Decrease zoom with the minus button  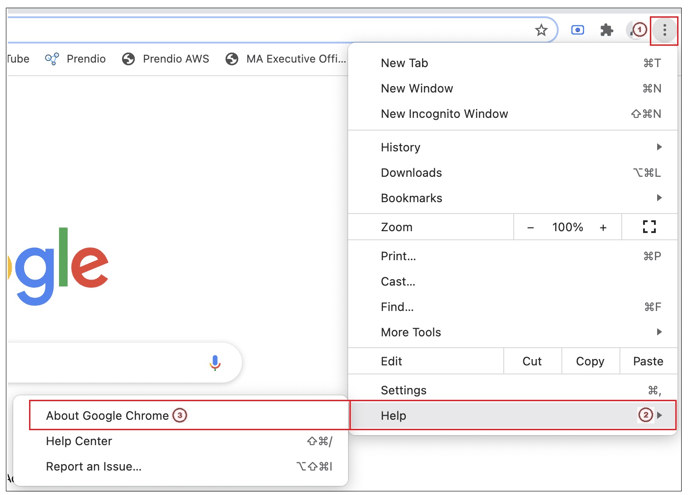[530, 227]
